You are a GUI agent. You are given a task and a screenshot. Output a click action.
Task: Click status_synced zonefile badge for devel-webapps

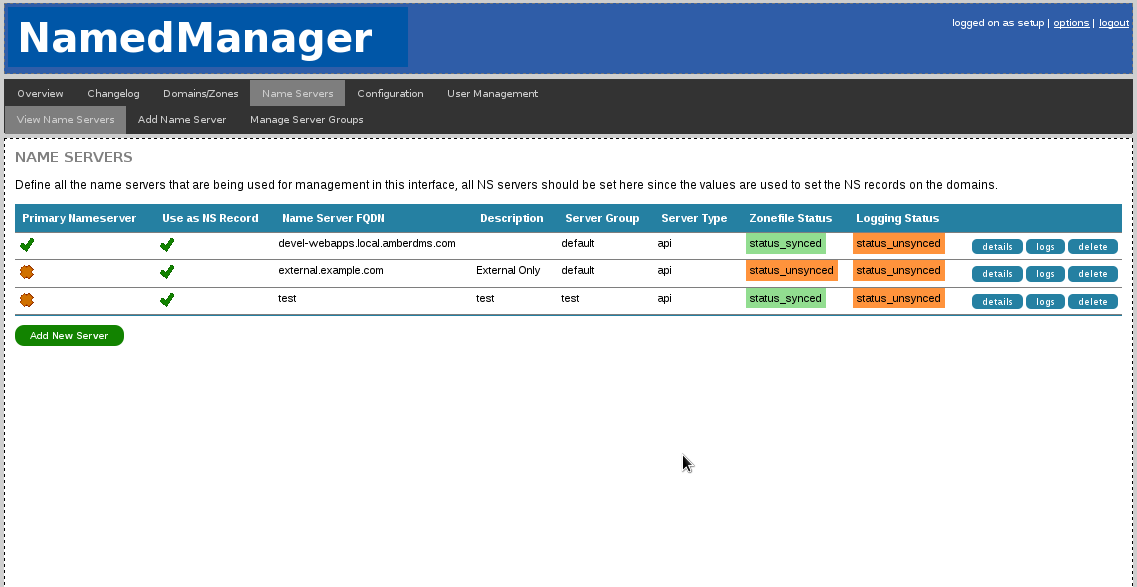point(785,243)
